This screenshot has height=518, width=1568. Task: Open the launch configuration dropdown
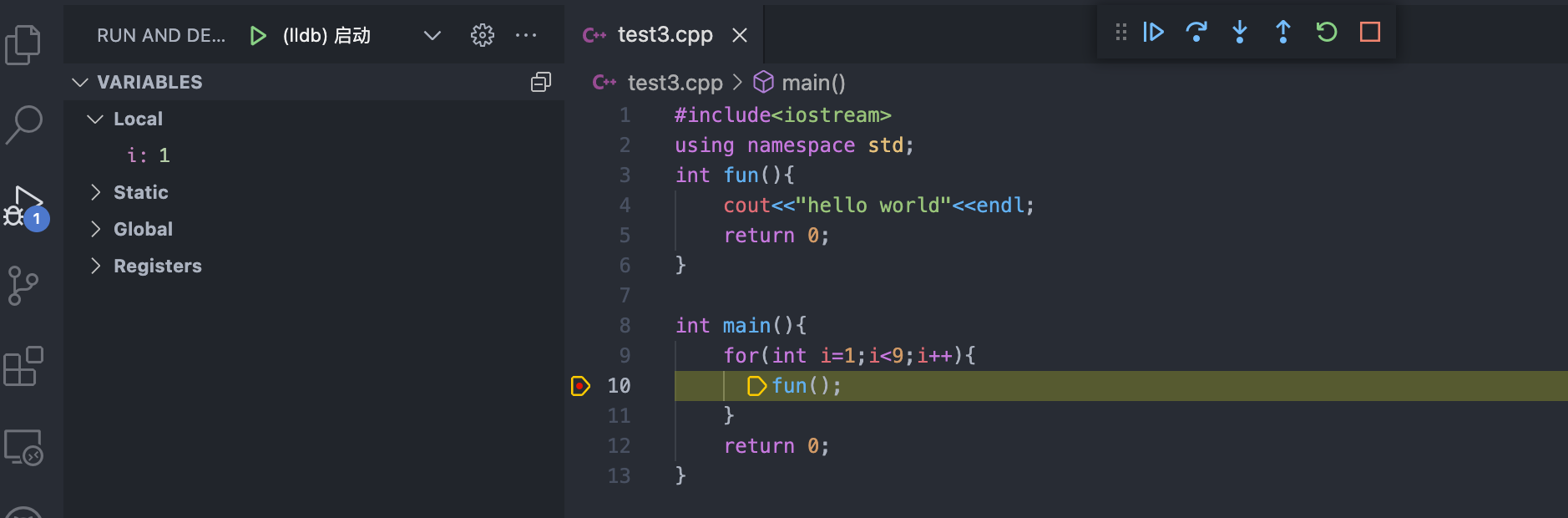tap(432, 35)
